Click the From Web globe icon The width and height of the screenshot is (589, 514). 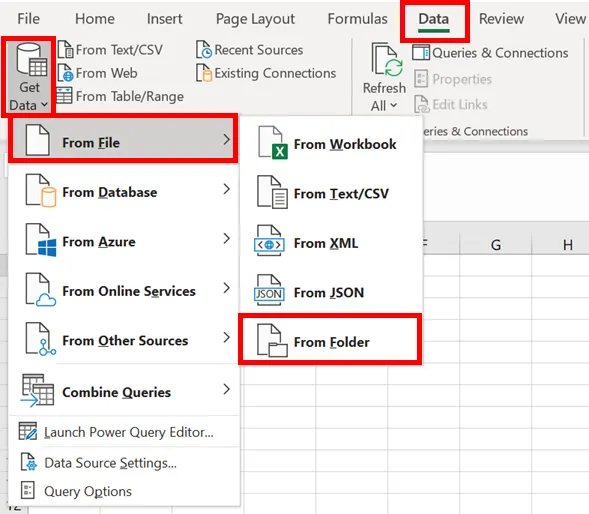[65, 73]
